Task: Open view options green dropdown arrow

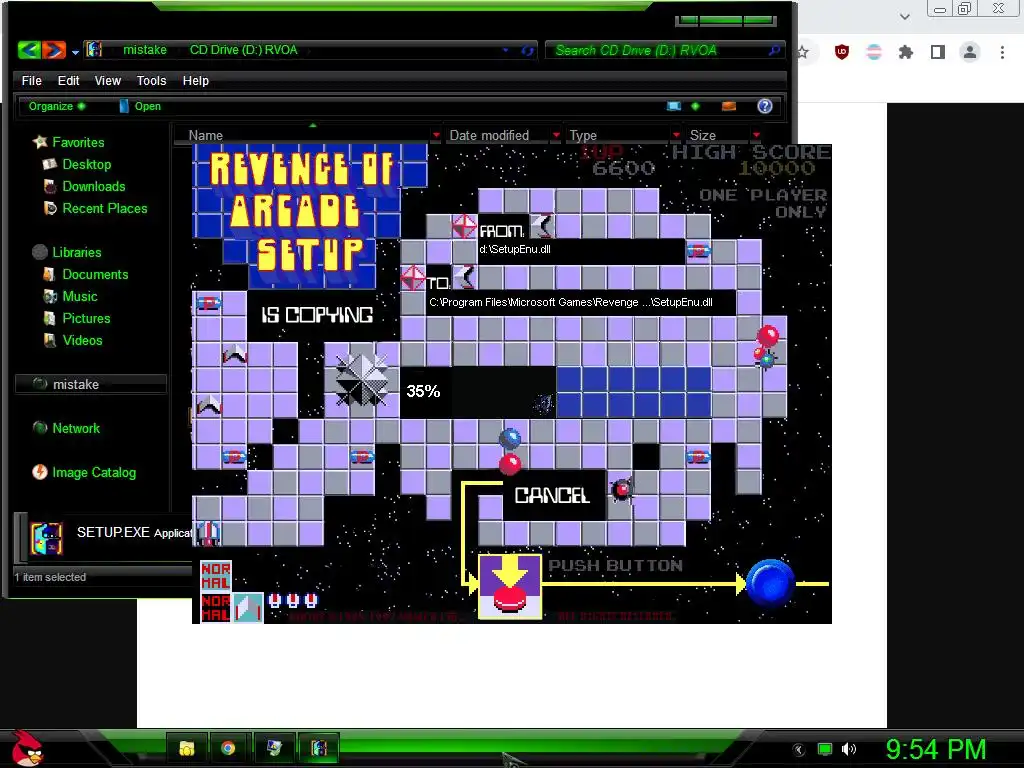Action: pyautogui.click(x=695, y=106)
